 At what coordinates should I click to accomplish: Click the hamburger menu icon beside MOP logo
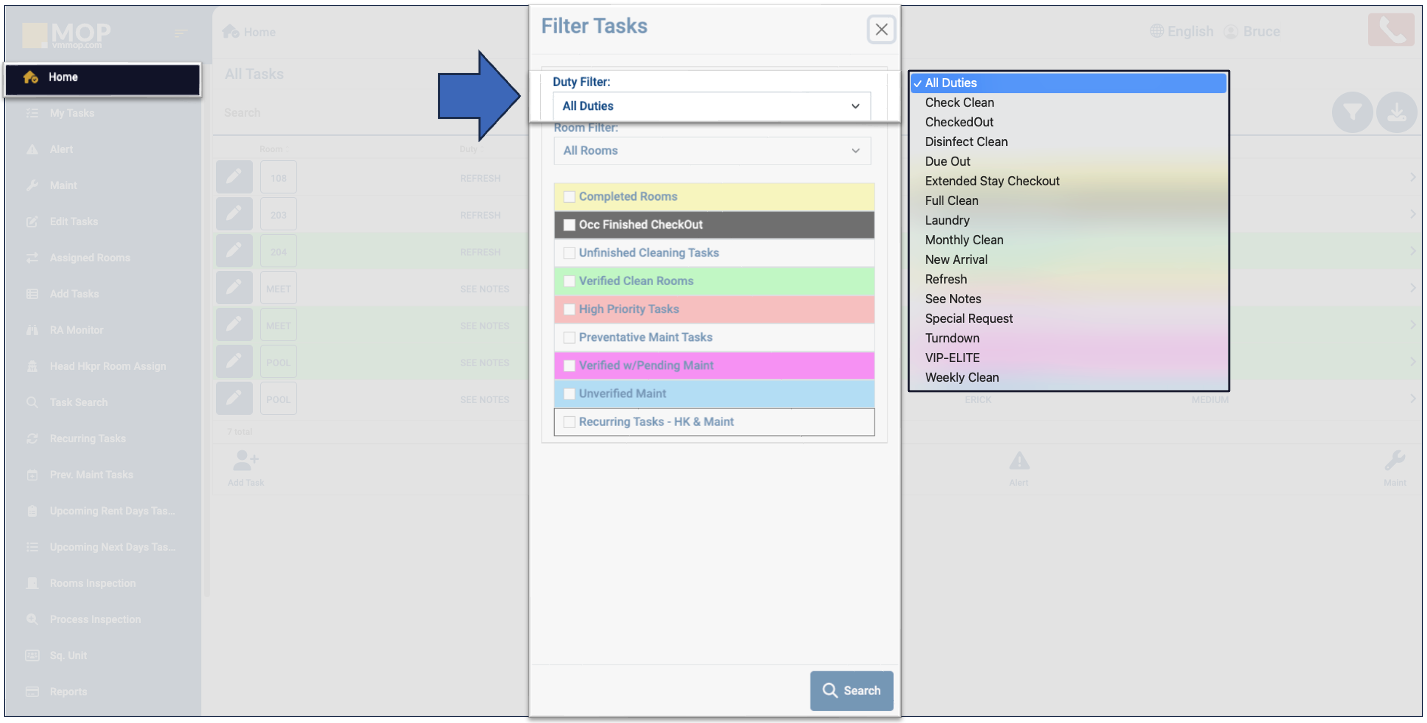click(181, 33)
